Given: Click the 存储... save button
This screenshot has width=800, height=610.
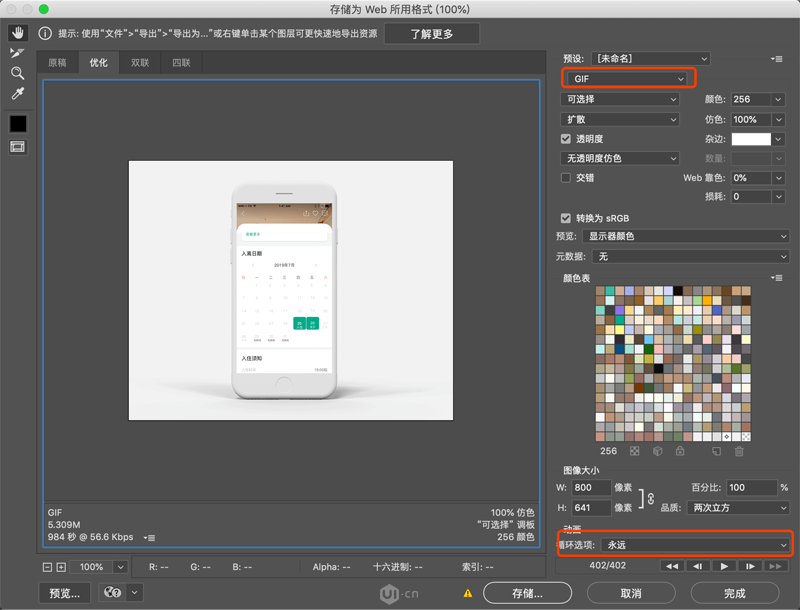Looking at the screenshot, I should coord(527,593).
